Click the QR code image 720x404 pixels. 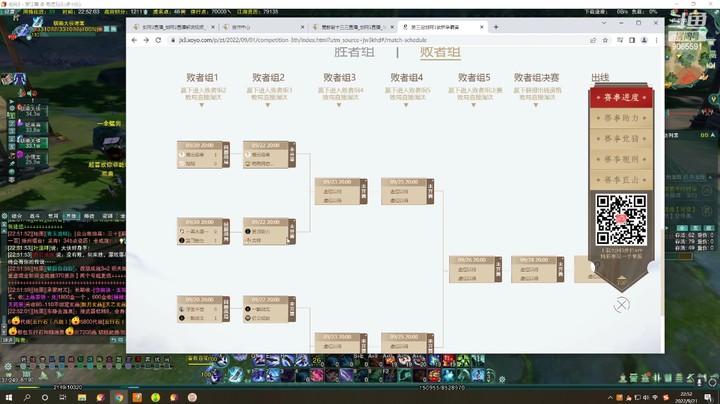click(621, 219)
